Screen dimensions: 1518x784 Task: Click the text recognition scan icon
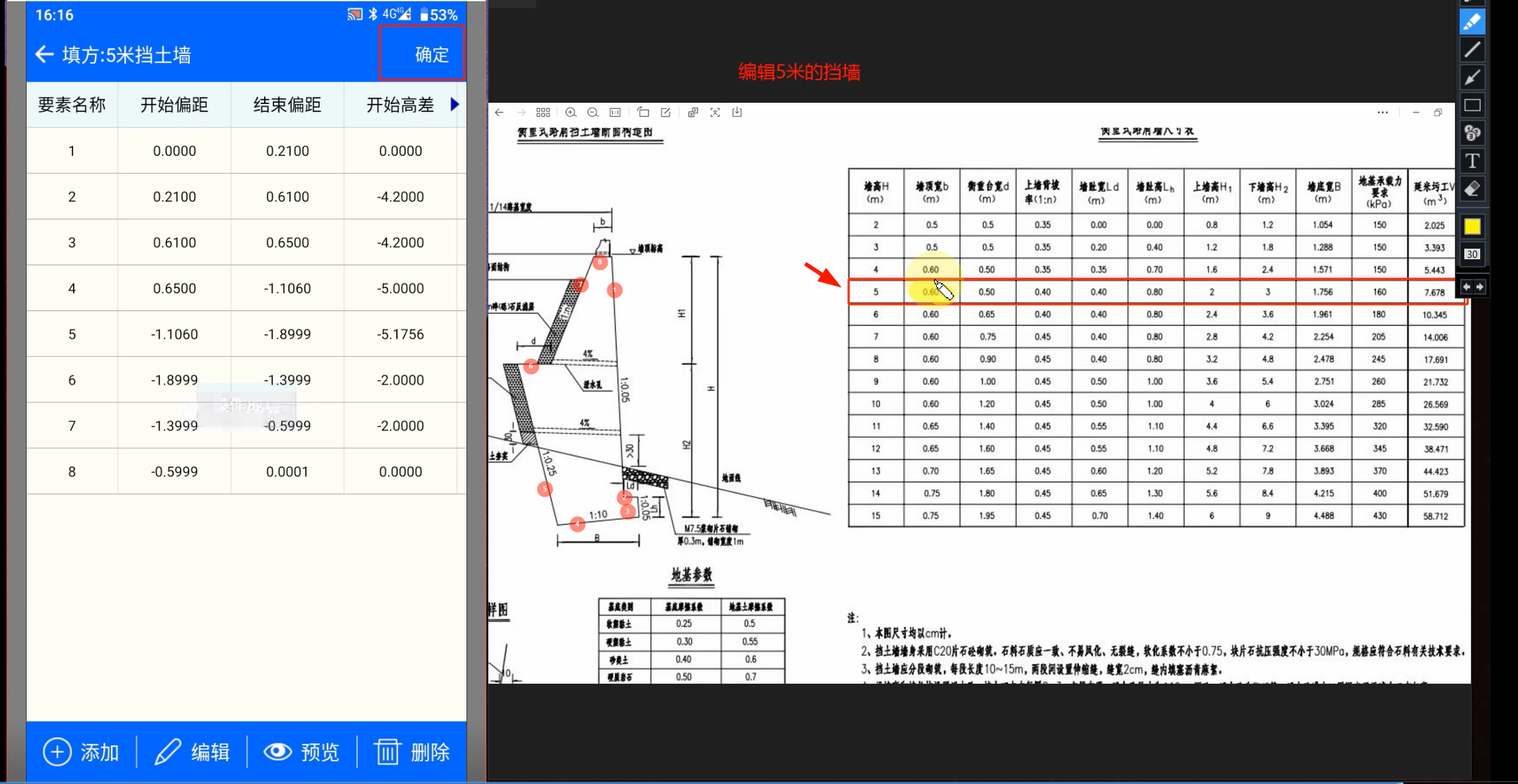click(715, 112)
